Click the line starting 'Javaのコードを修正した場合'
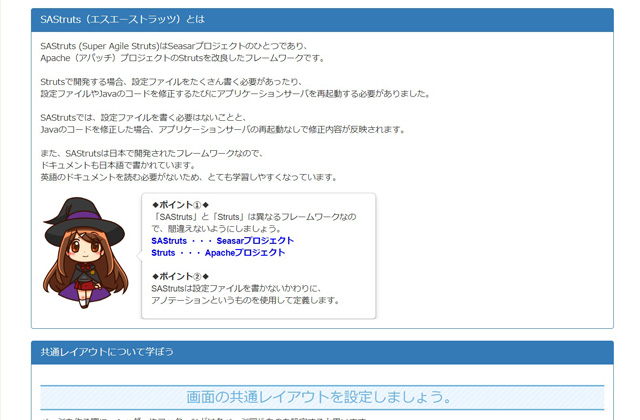The width and height of the screenshot is (640, 420). 223,129
